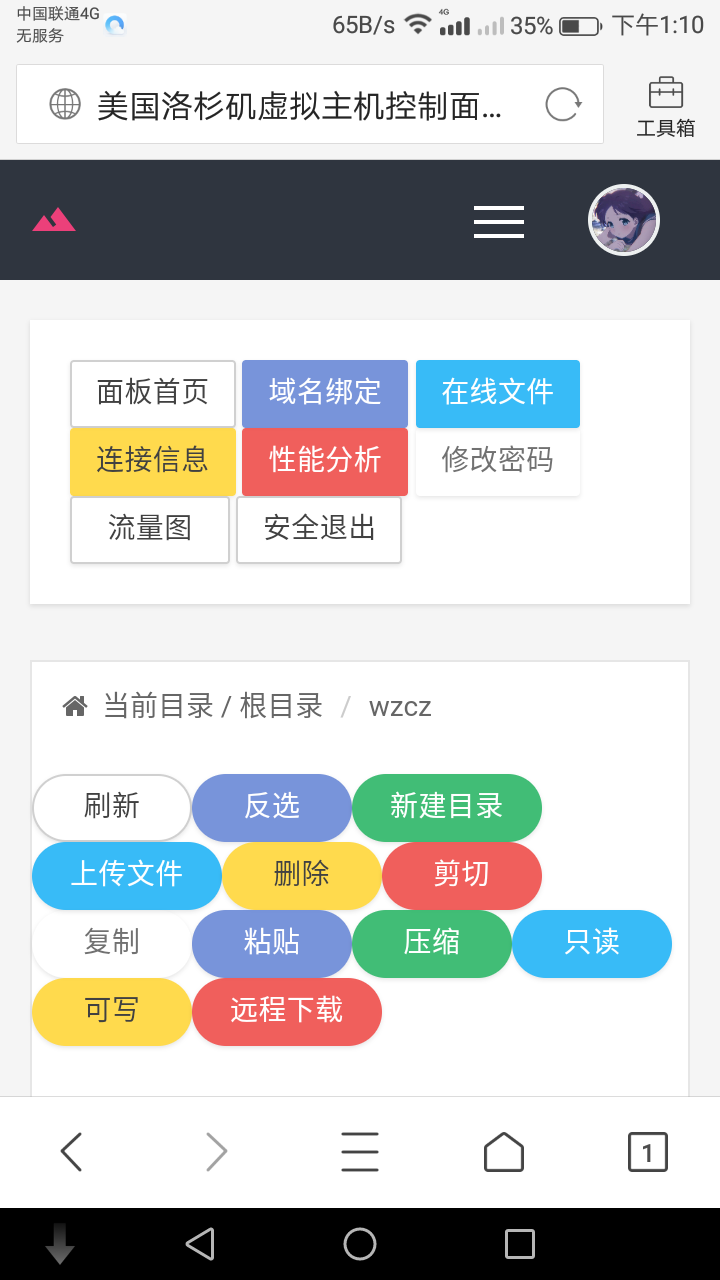The height and width of the screenshot is (1280, 720).
Task: Click the 远程下载 button
Action: click(287, 1011)
